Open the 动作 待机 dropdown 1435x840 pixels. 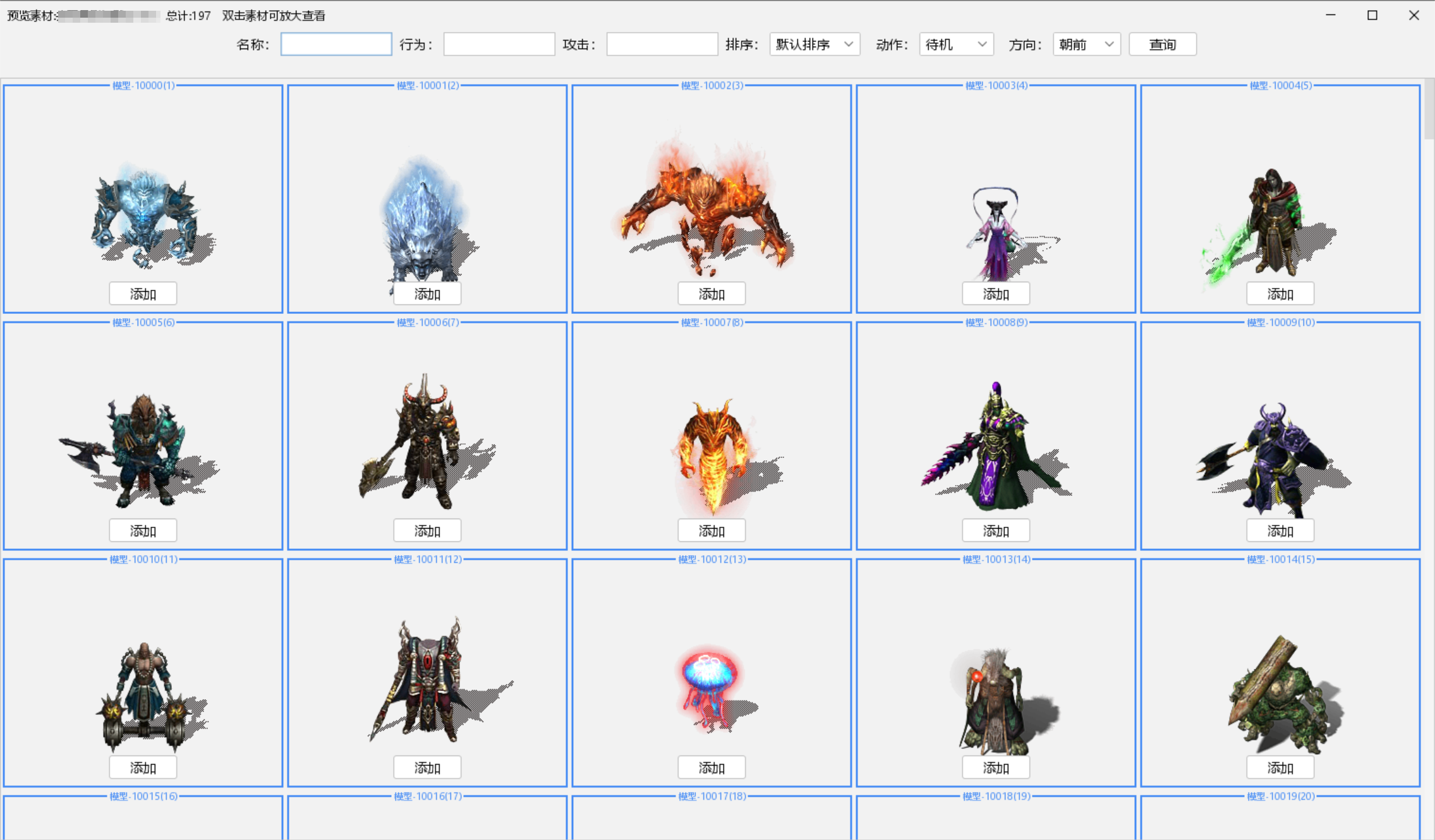(956, 44)
